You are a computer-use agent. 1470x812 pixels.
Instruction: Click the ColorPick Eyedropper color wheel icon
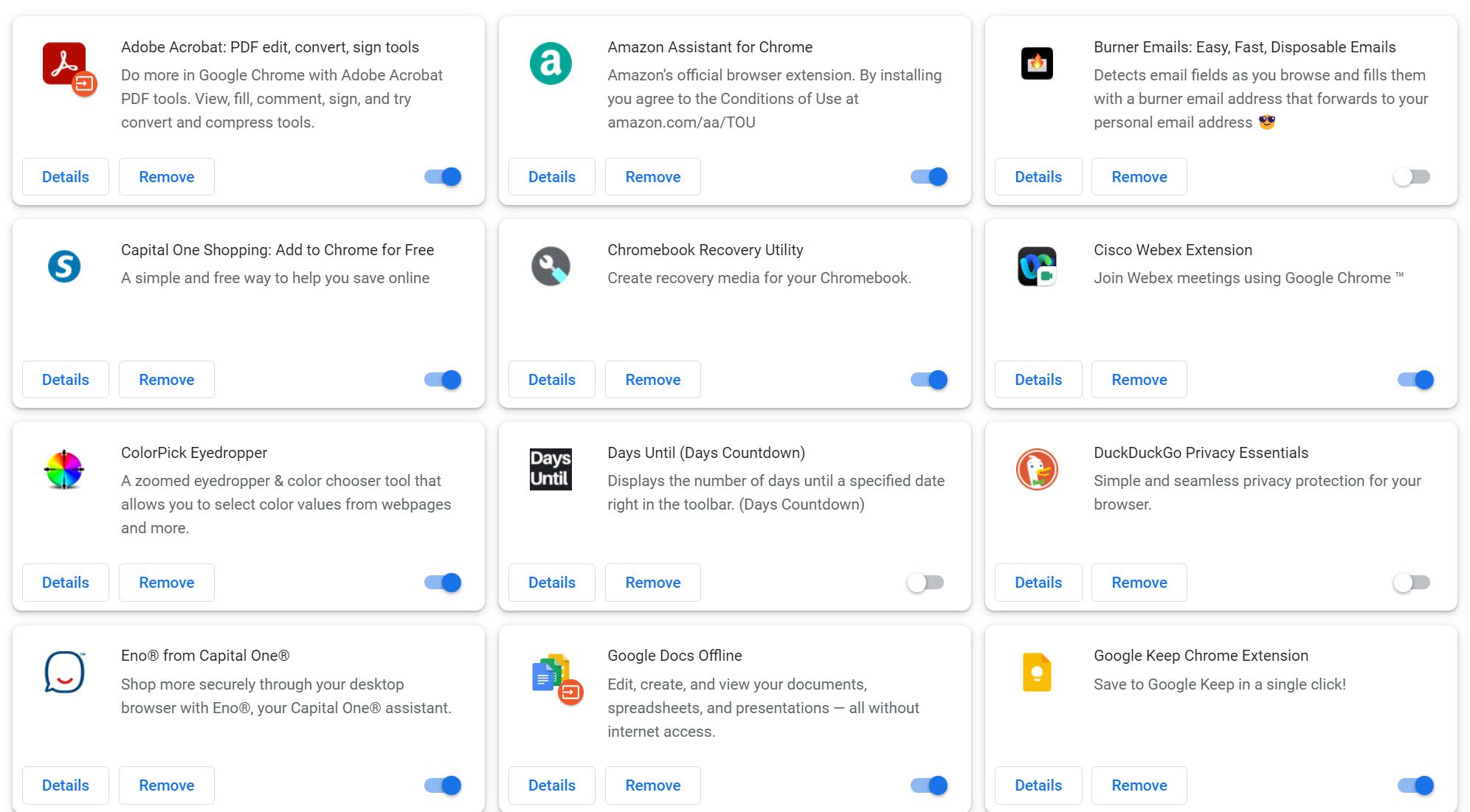tap(64, 469)
